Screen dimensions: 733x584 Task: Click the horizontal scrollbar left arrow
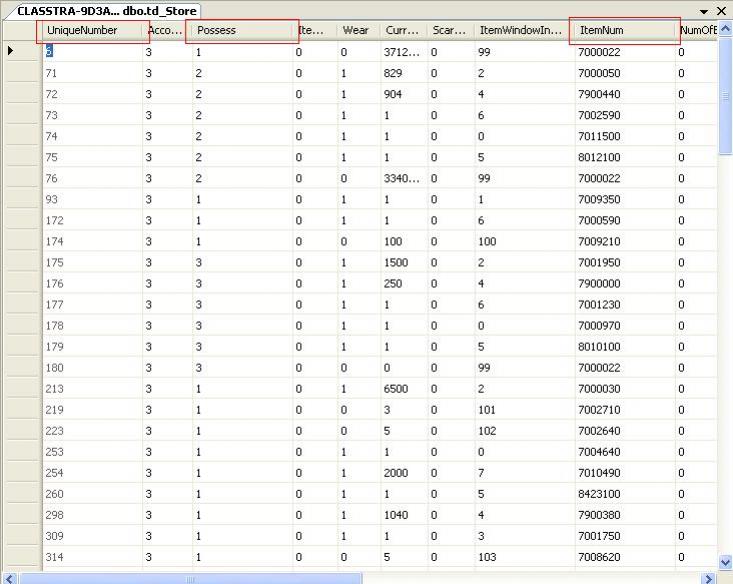click(x=8, y=578)
